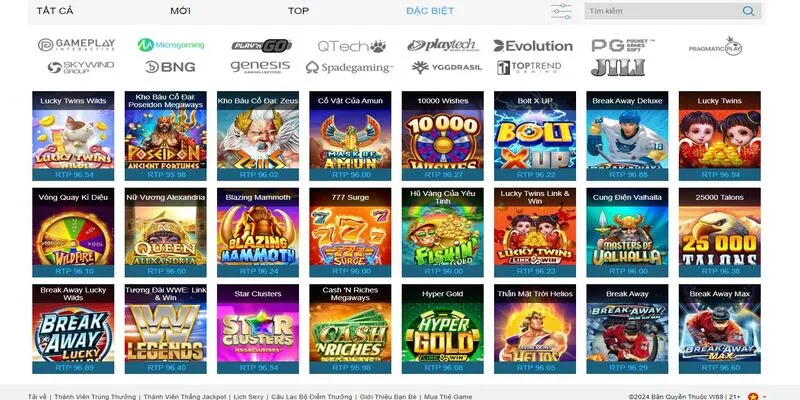Open the 25000 Talons game thumbnail

pyautogui.click(x=719, y=232)
